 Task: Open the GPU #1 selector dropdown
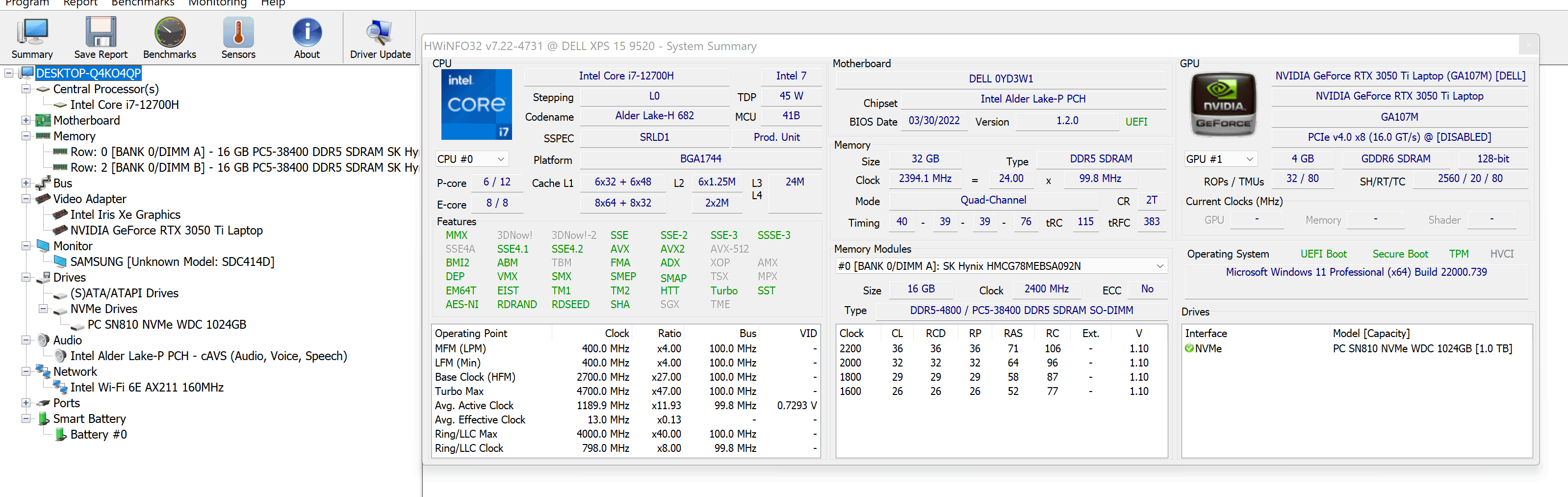tap(1220, 159)
